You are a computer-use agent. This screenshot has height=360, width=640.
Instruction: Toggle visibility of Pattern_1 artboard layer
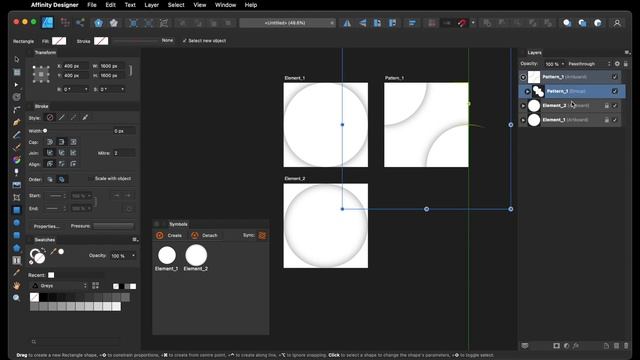(x=615, y=77)
